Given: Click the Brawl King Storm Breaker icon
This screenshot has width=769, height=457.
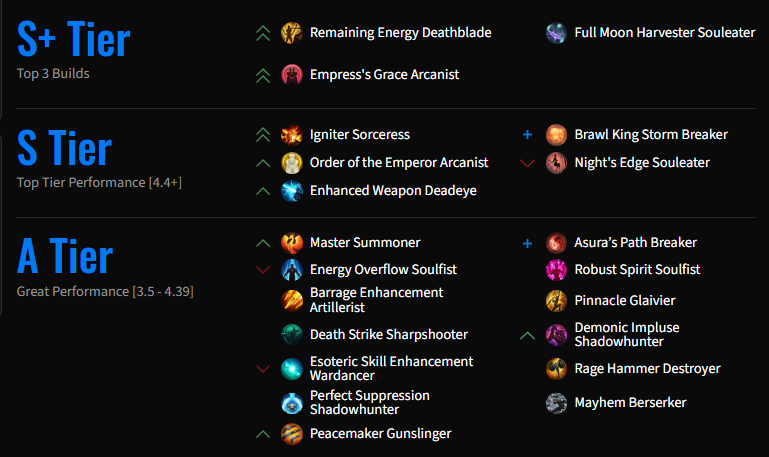Looking at the screenshot, I should tap(556, 135).
